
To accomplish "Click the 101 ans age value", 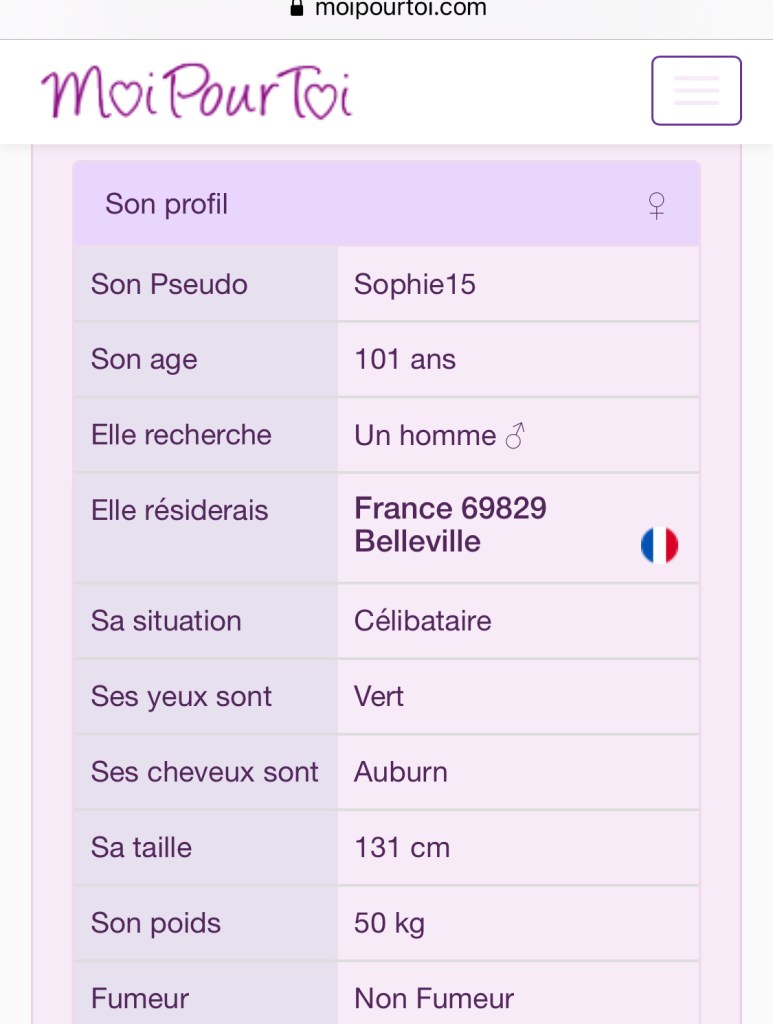I will click(x=405, y=360).
